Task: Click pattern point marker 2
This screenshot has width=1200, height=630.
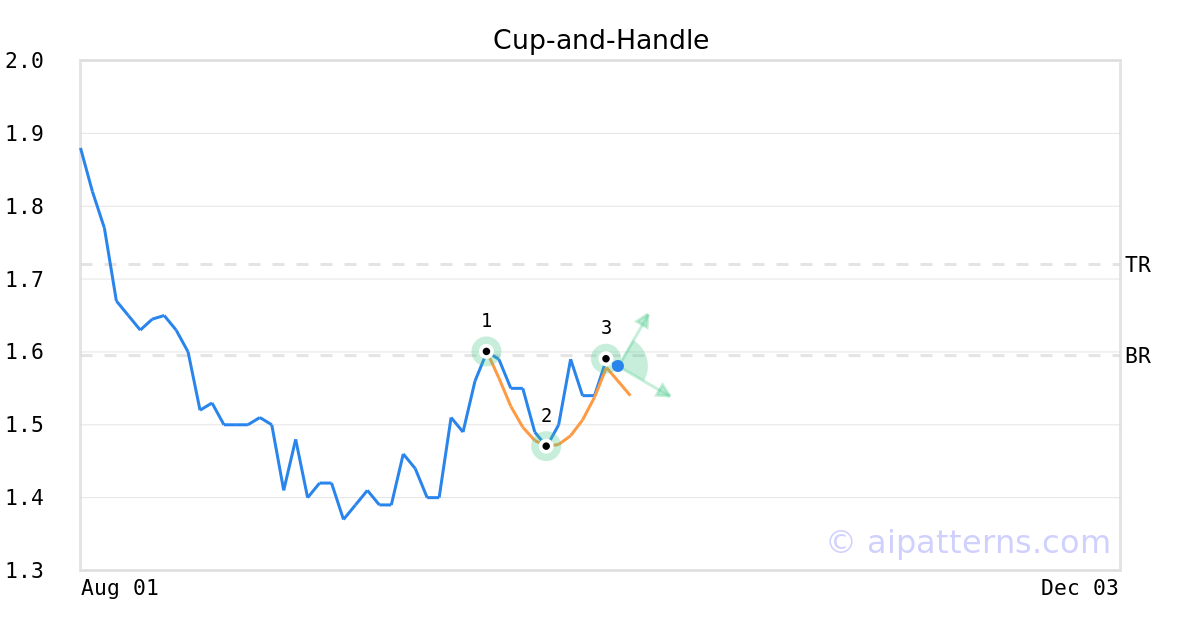Action: pyautogui.click(x=546, y=446)
